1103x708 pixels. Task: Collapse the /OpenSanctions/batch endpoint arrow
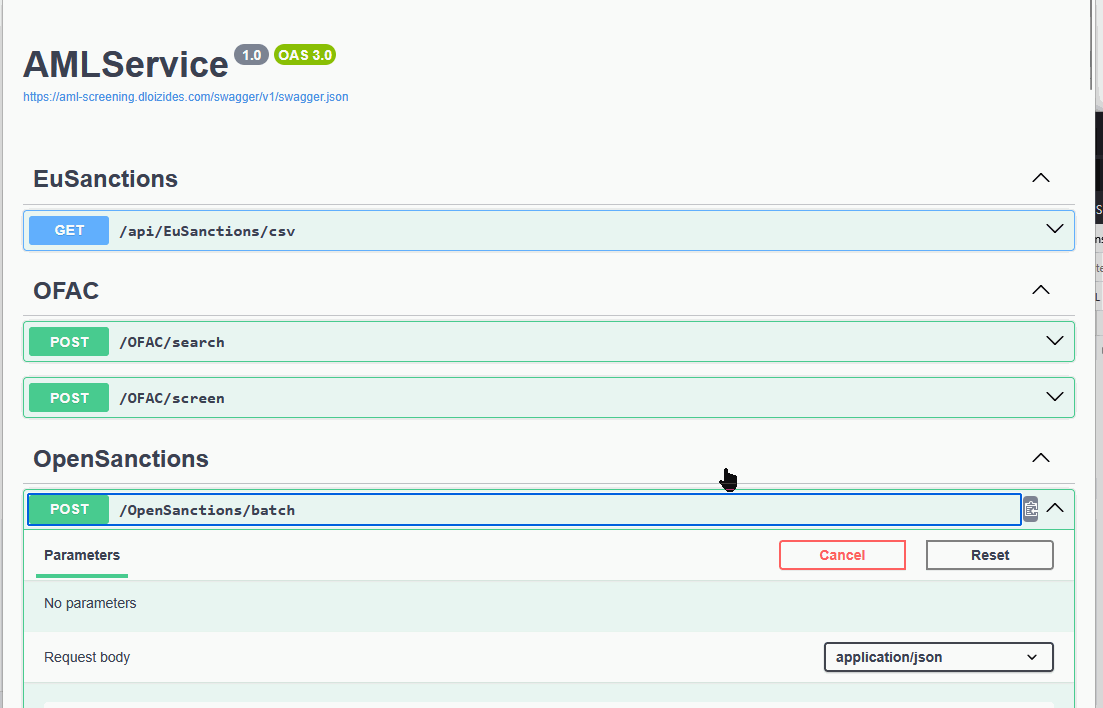[x=1055, y=508]
